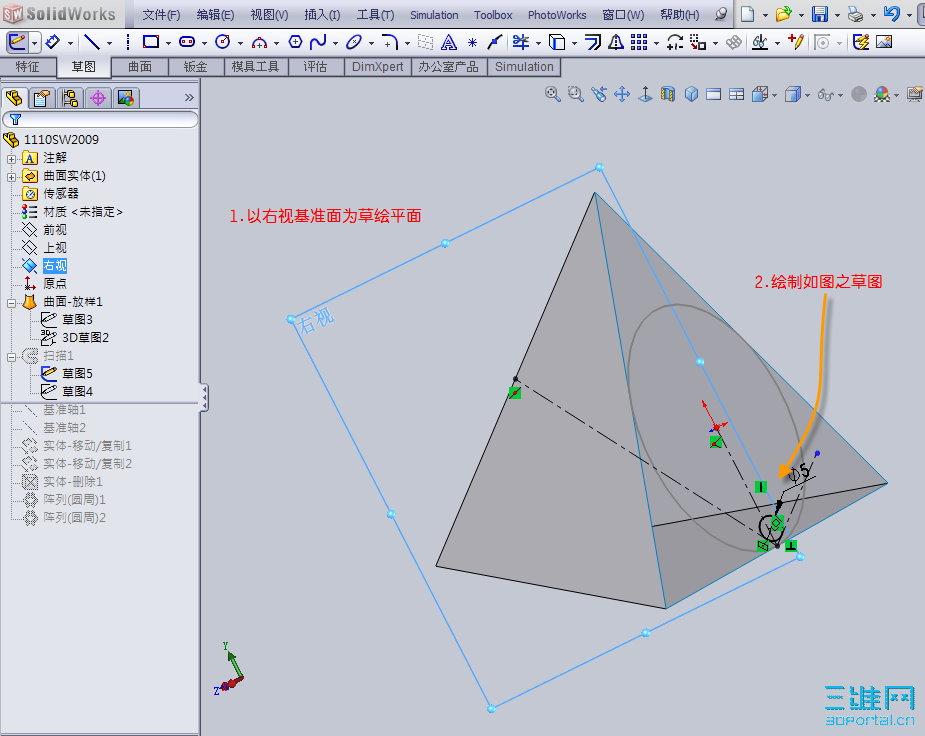Screen dimensions: 925x736
Task: Select the Pan view tool
Action: click(622, 94)
